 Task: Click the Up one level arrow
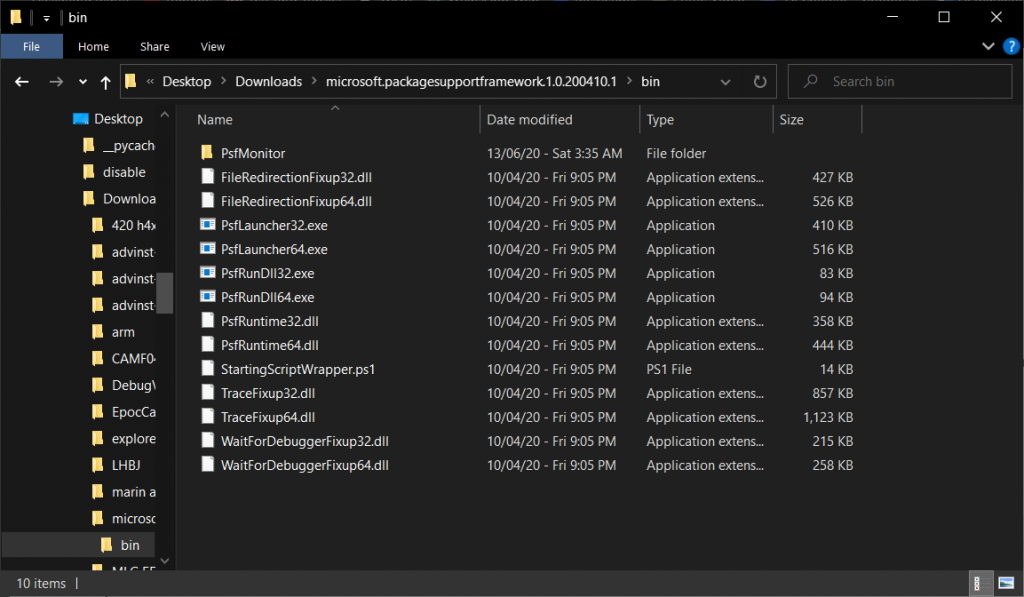[106, 82]
